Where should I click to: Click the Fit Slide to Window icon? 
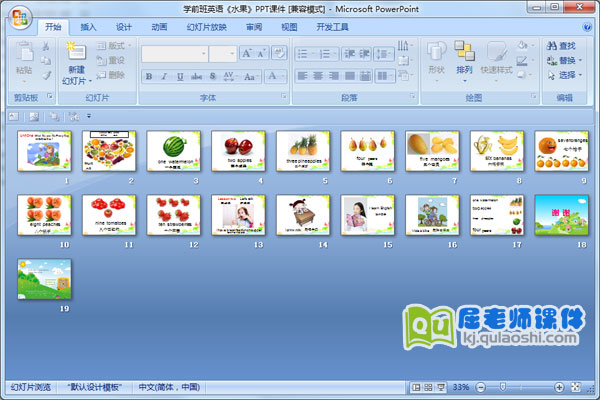click(x=576, y=387)
